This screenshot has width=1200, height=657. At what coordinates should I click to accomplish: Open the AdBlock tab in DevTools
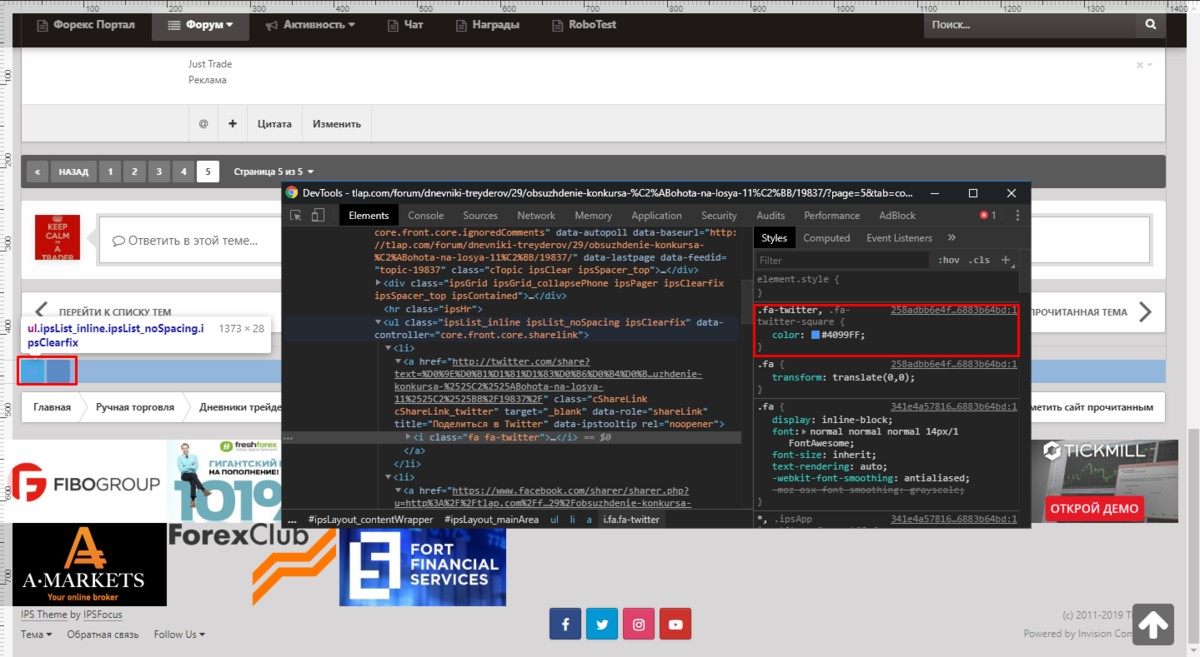pos(897,215)
